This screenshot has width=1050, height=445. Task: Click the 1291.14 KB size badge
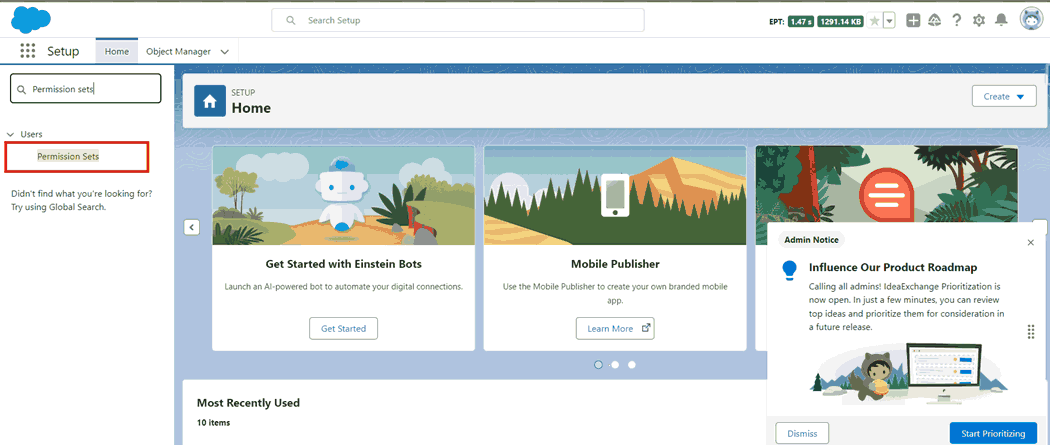[x=840, y=21]
